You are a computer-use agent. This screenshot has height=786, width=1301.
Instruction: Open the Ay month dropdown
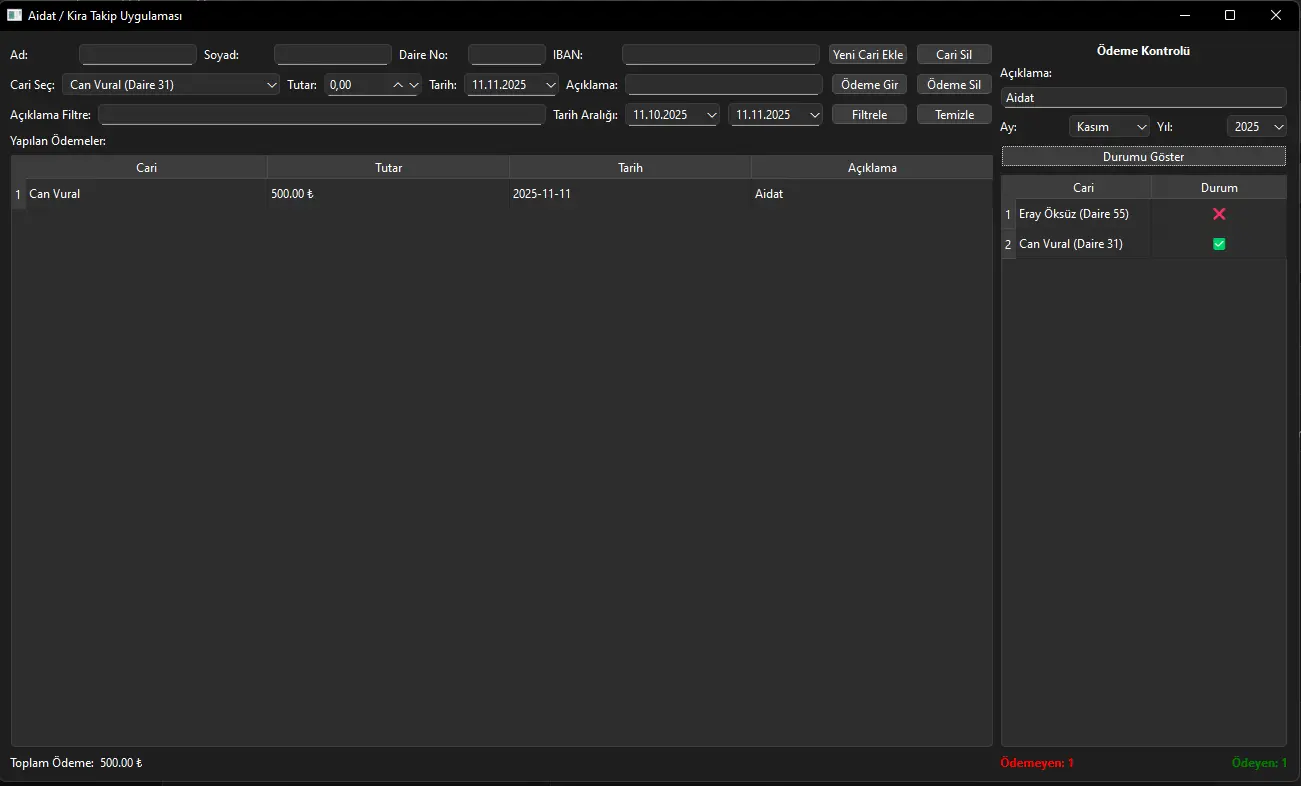click(x=1141, y=127)
